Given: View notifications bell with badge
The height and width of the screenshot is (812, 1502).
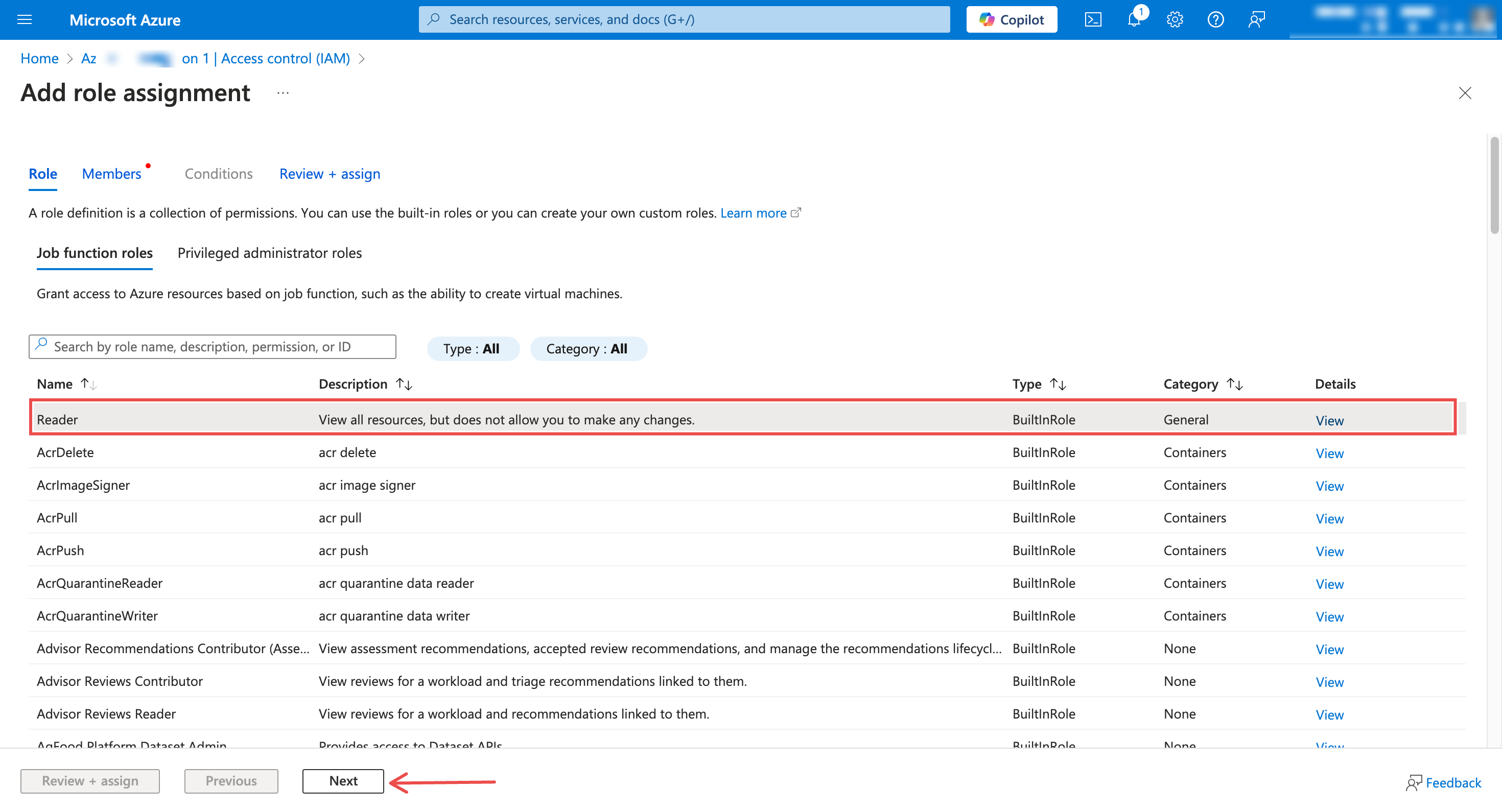Looking at the screenshot, I should tap(1134, 19).
